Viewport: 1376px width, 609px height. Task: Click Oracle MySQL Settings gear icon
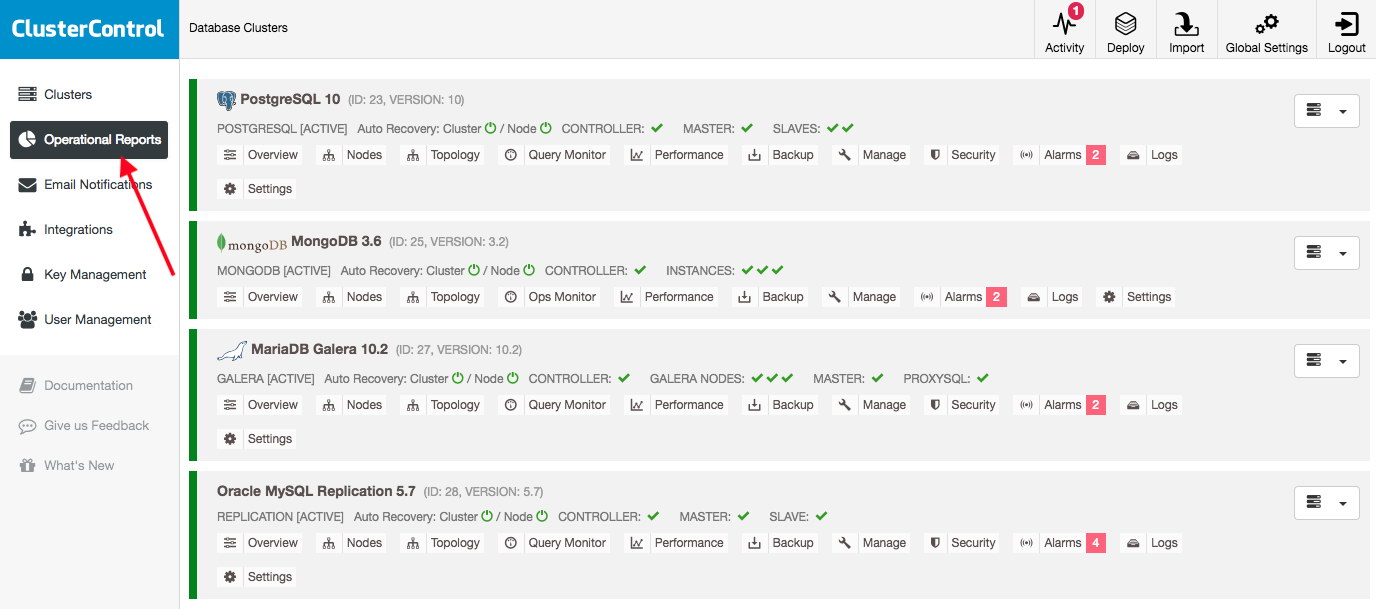pyautogui.click(x=230, y=577)
